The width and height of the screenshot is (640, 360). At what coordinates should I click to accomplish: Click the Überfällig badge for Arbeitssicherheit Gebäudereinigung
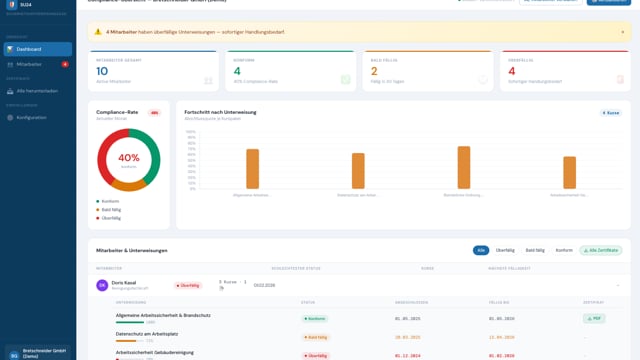tap(316, 356)
